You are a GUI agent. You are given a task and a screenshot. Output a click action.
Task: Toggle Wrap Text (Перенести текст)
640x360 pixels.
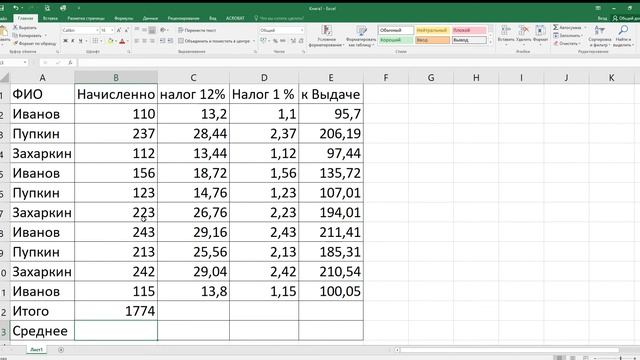[197, 30]
